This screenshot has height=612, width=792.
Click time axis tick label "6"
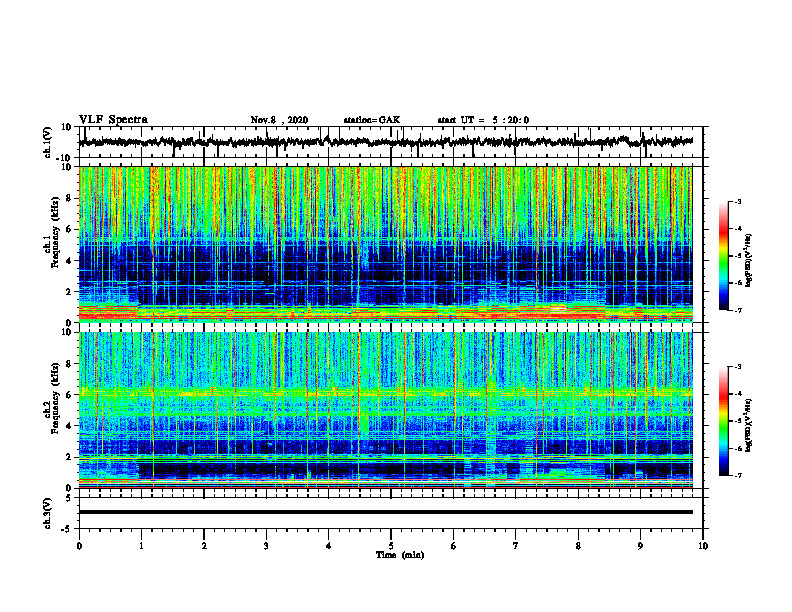coord(454,546)
